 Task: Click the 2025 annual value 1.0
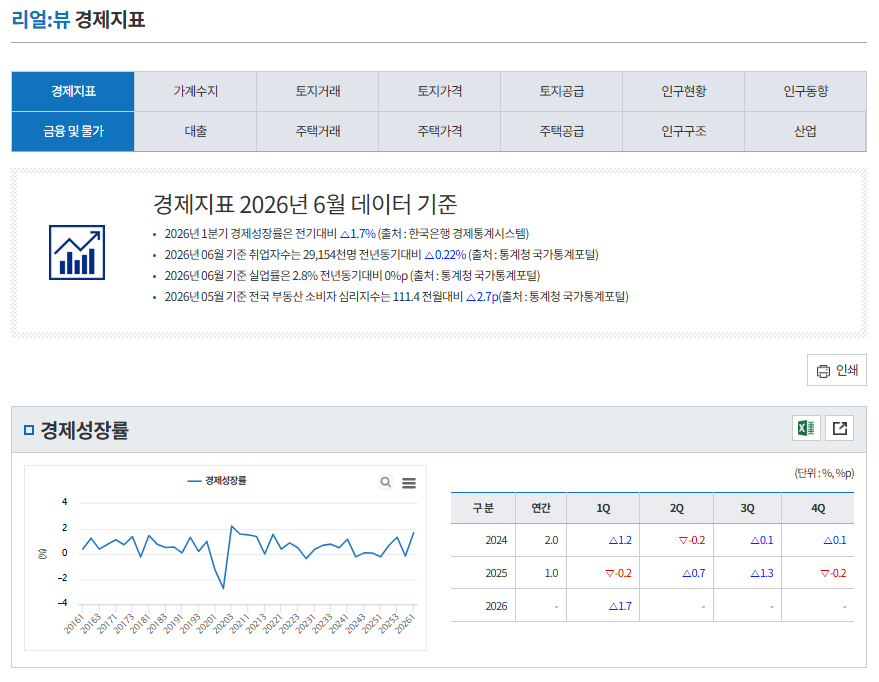click(x=551, y=573)
